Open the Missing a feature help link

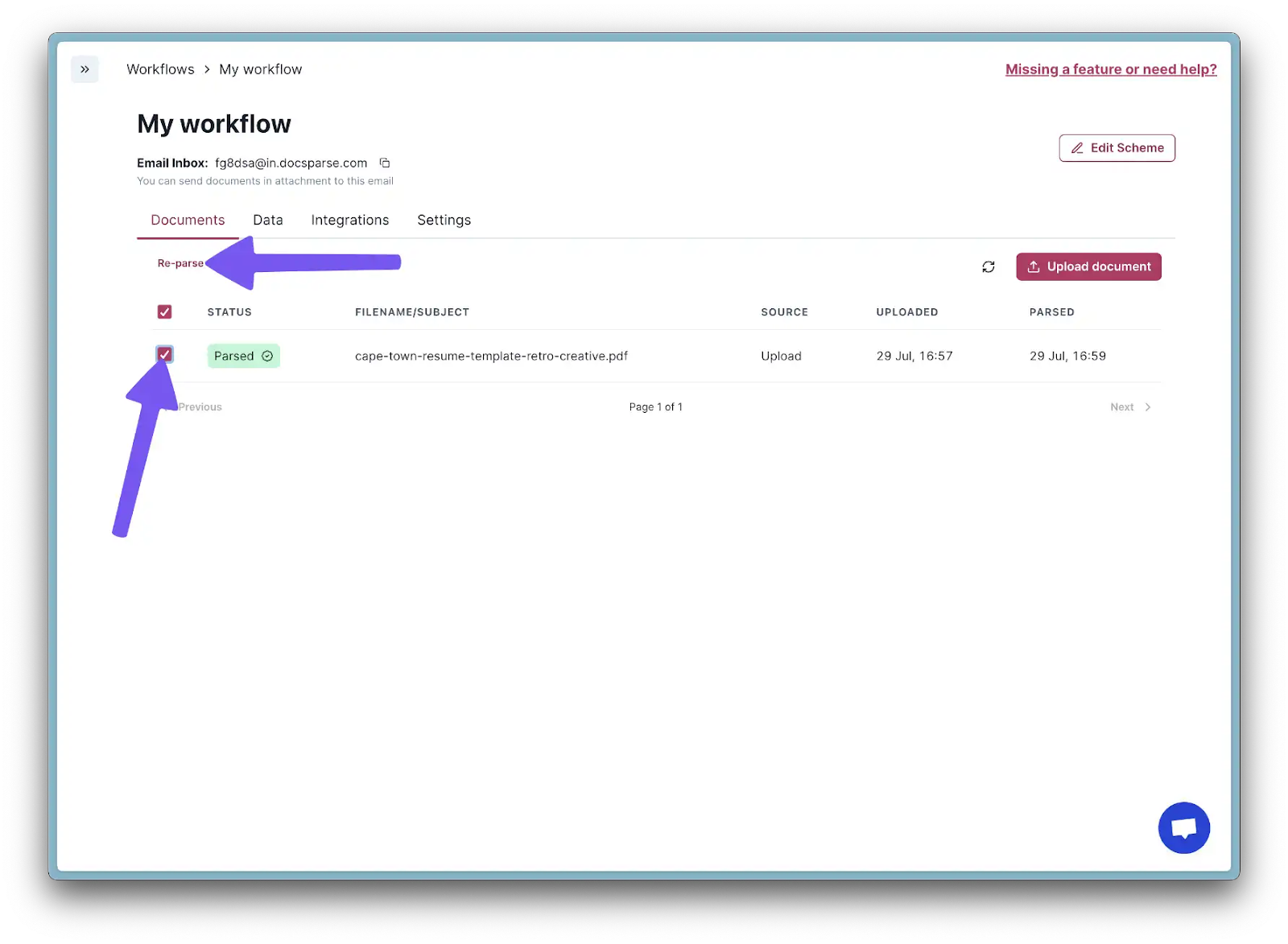1111,69
